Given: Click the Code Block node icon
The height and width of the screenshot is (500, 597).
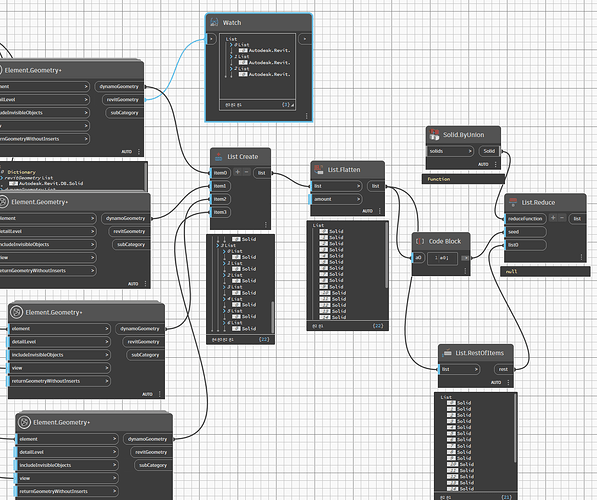Looking at the screenshot, I should (x=420, y=241).
